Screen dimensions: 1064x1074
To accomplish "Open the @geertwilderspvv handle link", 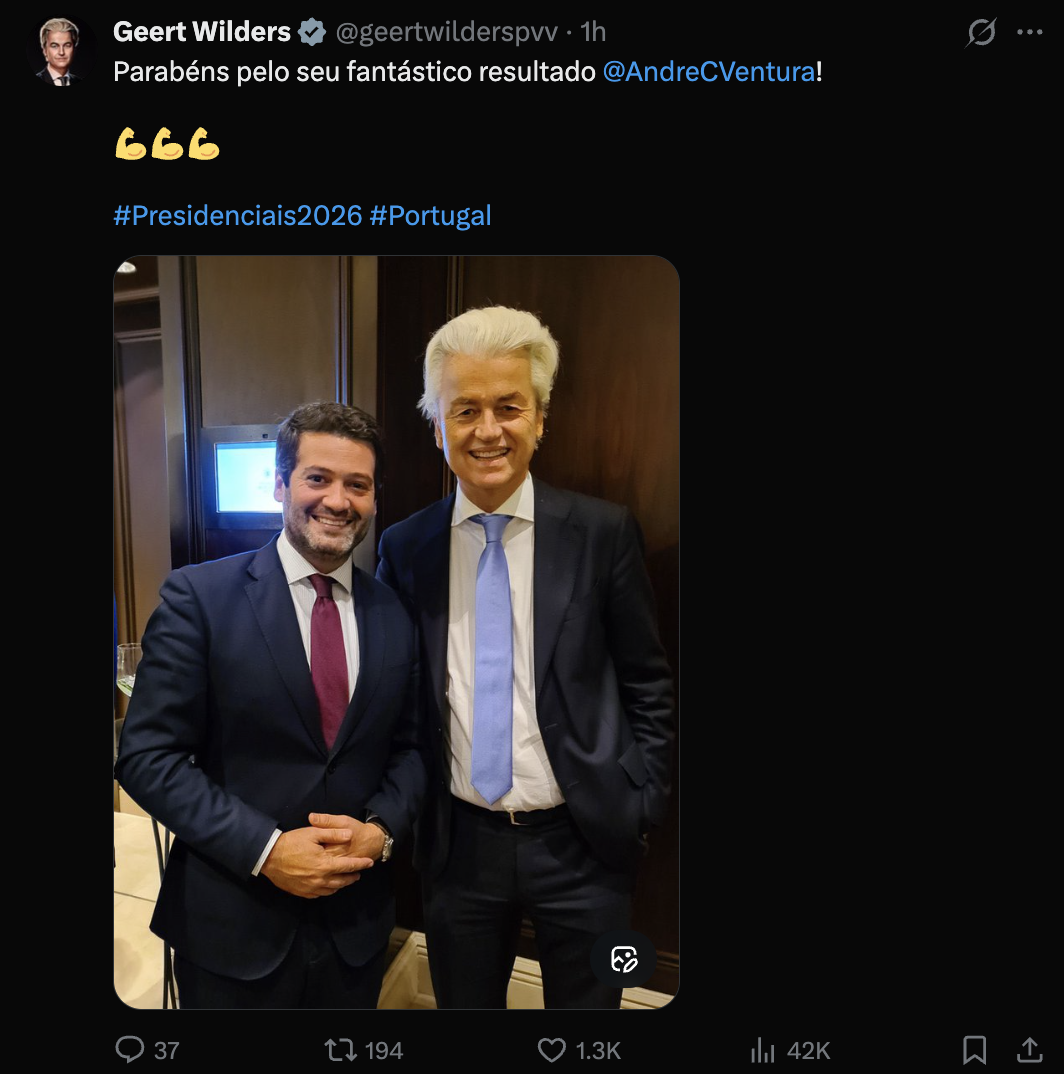I will (446, 32).
